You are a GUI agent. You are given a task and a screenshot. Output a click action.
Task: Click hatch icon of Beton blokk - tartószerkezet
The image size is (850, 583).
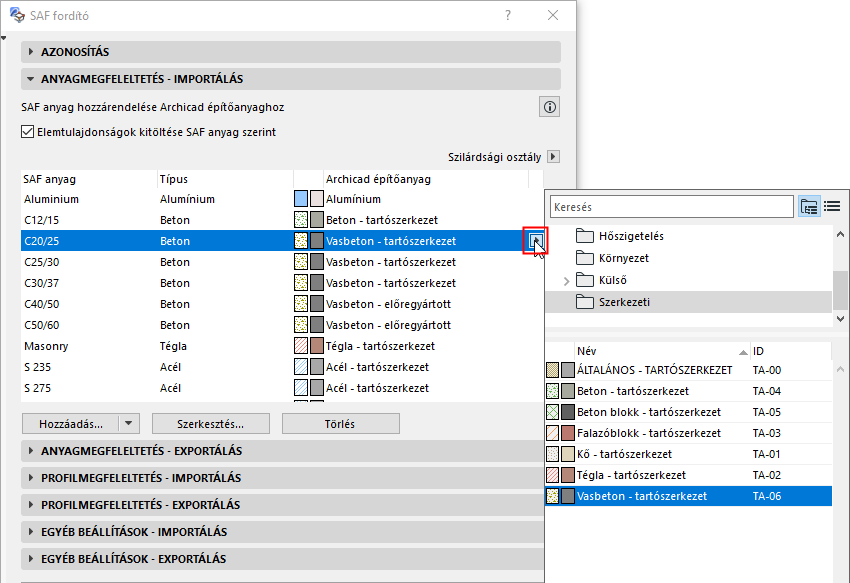[552, 412]
